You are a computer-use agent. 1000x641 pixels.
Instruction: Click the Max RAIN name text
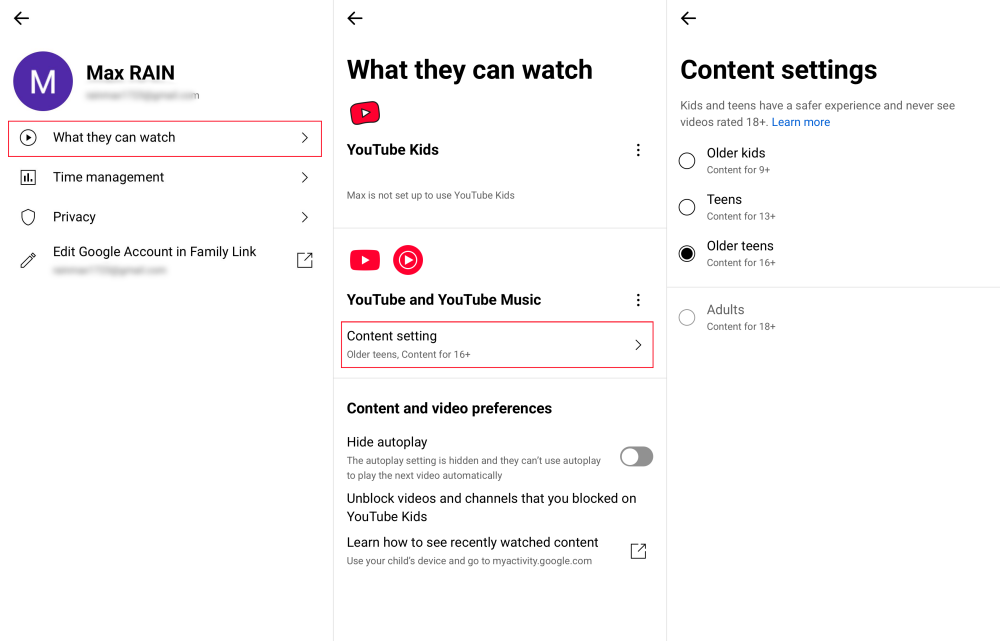click(x=130, y=73)
